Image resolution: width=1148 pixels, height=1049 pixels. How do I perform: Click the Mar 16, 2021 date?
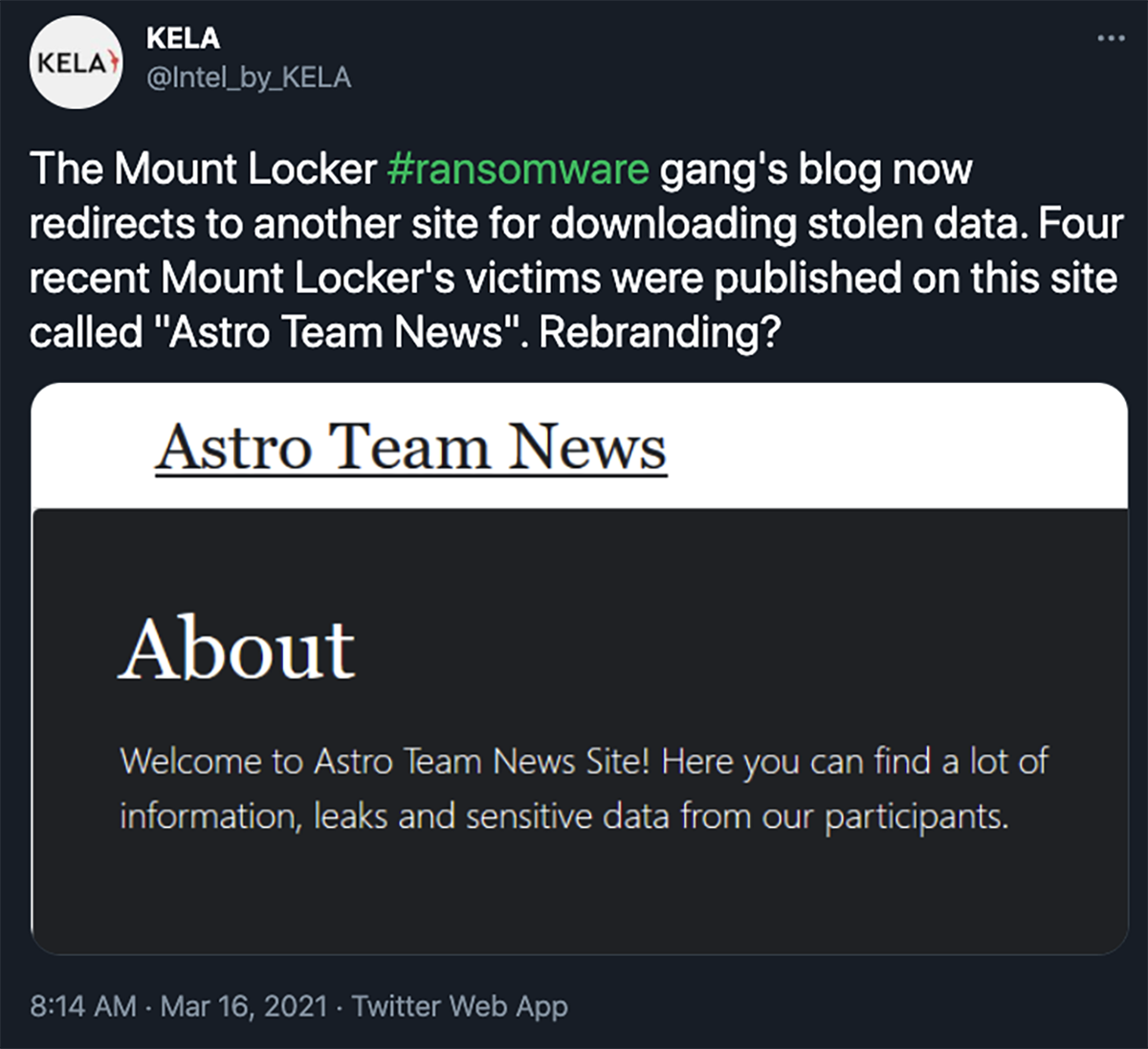[244, 1006]
